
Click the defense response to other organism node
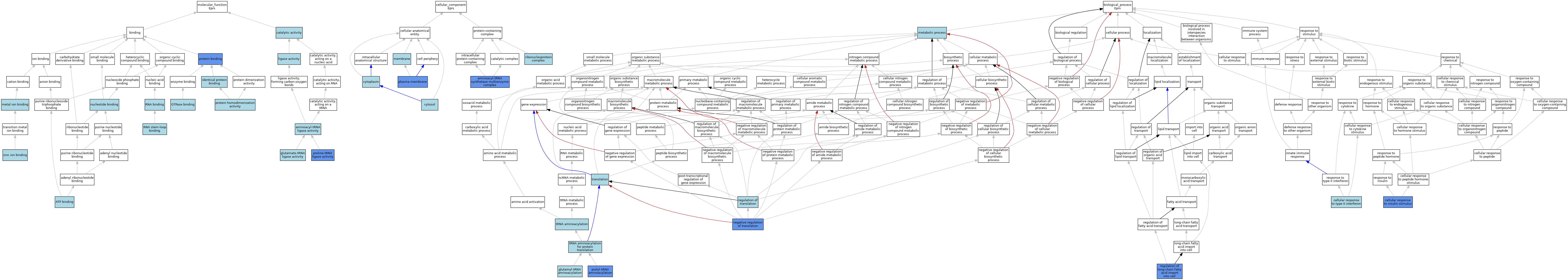[1297, 129]
